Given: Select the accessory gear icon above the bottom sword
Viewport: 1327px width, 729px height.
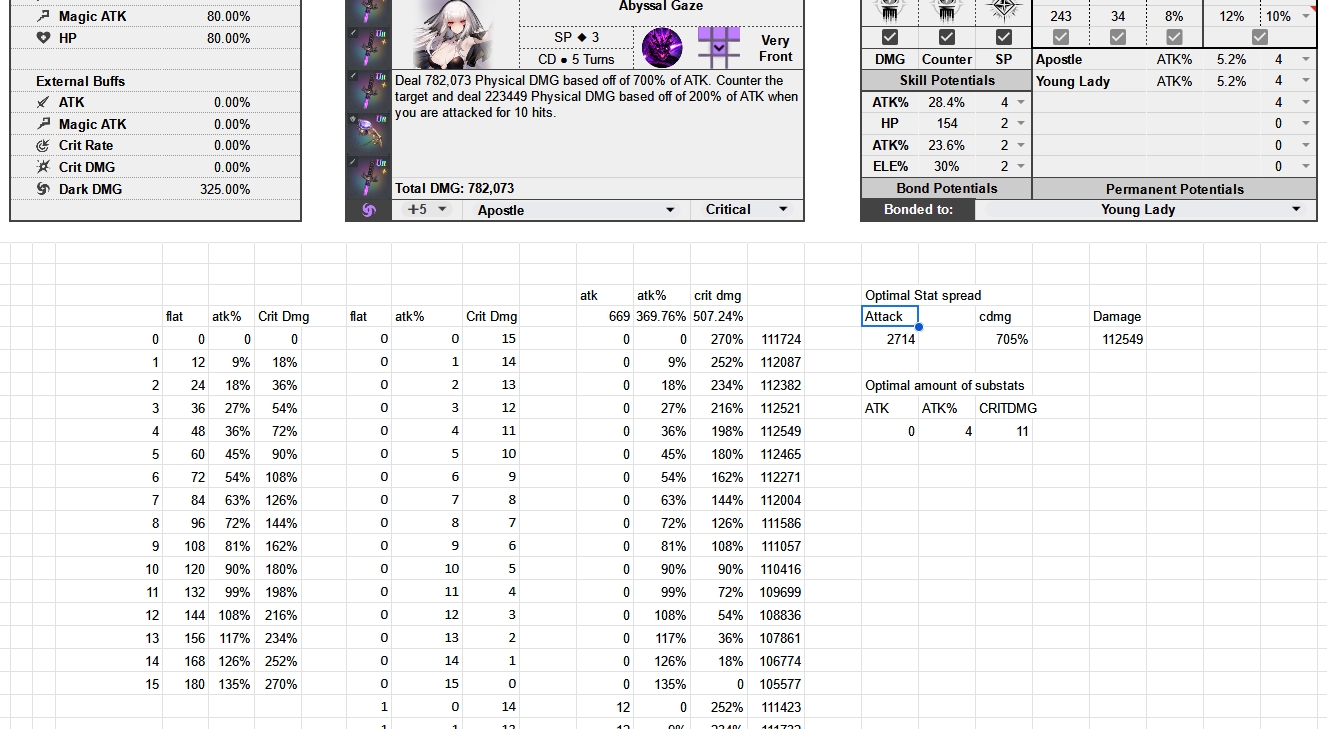Looking at the screenshot, I should pyautogui.click(x=368, y=132).
